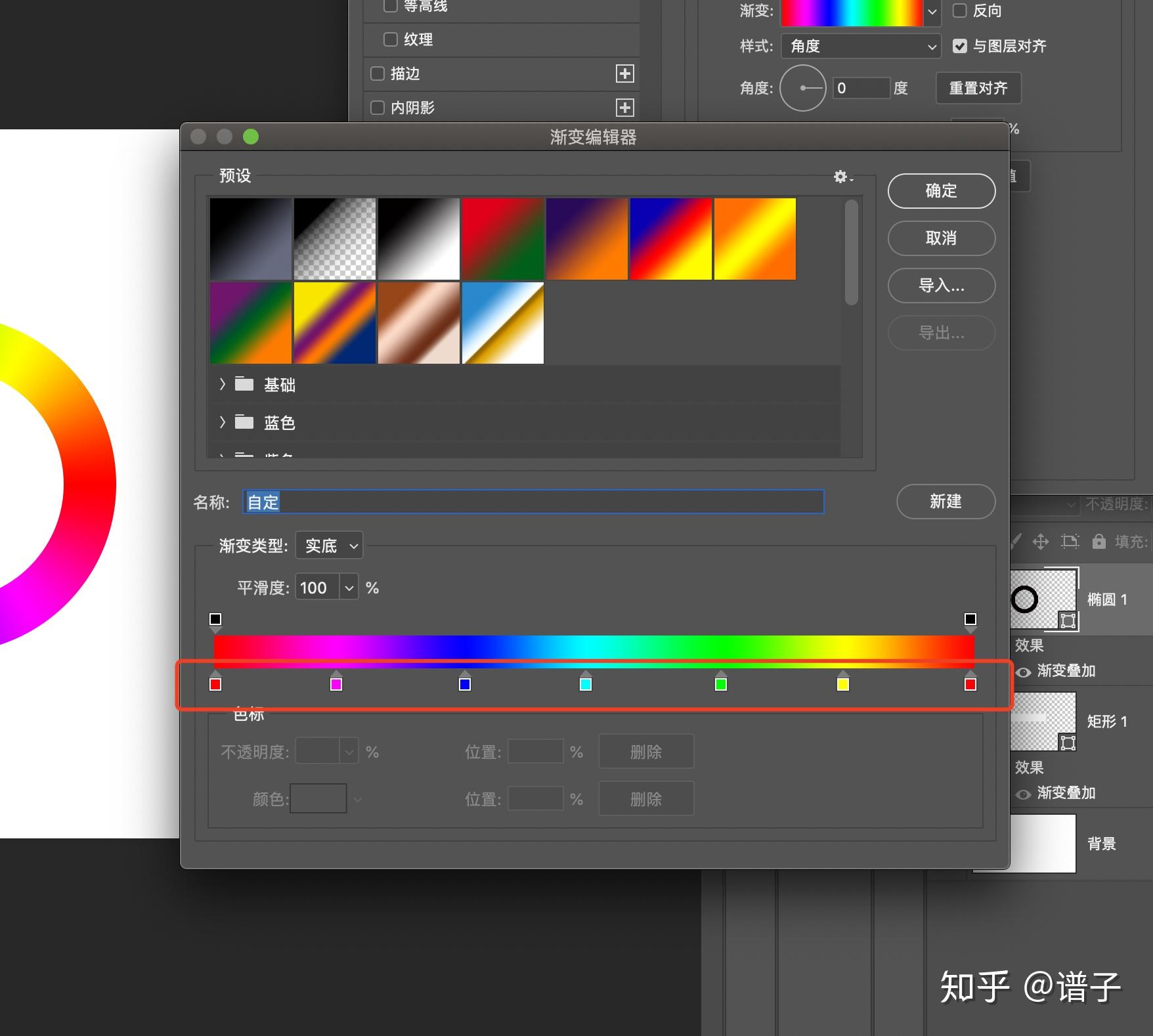1153x1036 pixels.
Task: Click the gradient preview in Layer Style
Action: 852,12
